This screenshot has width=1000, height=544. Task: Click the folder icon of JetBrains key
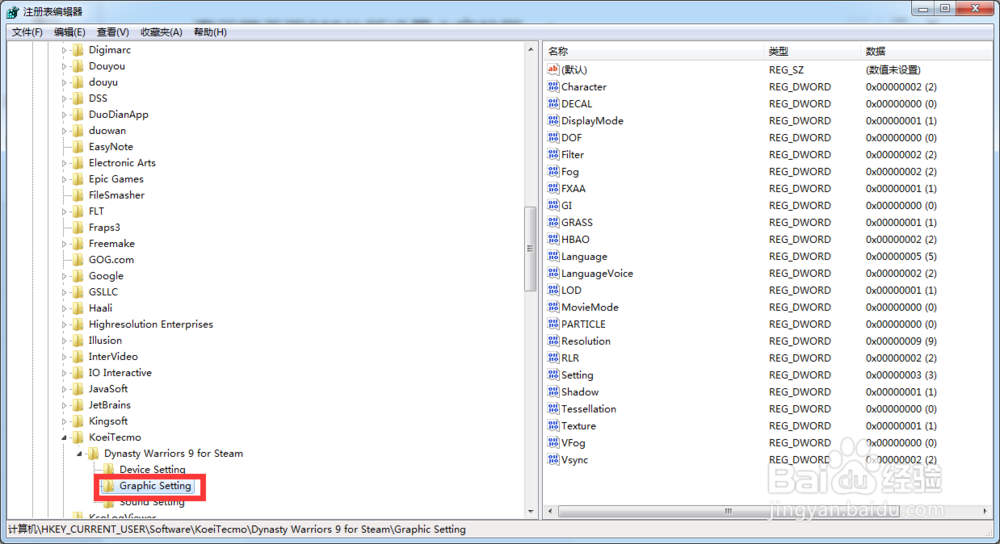click(x=78, y=404)
